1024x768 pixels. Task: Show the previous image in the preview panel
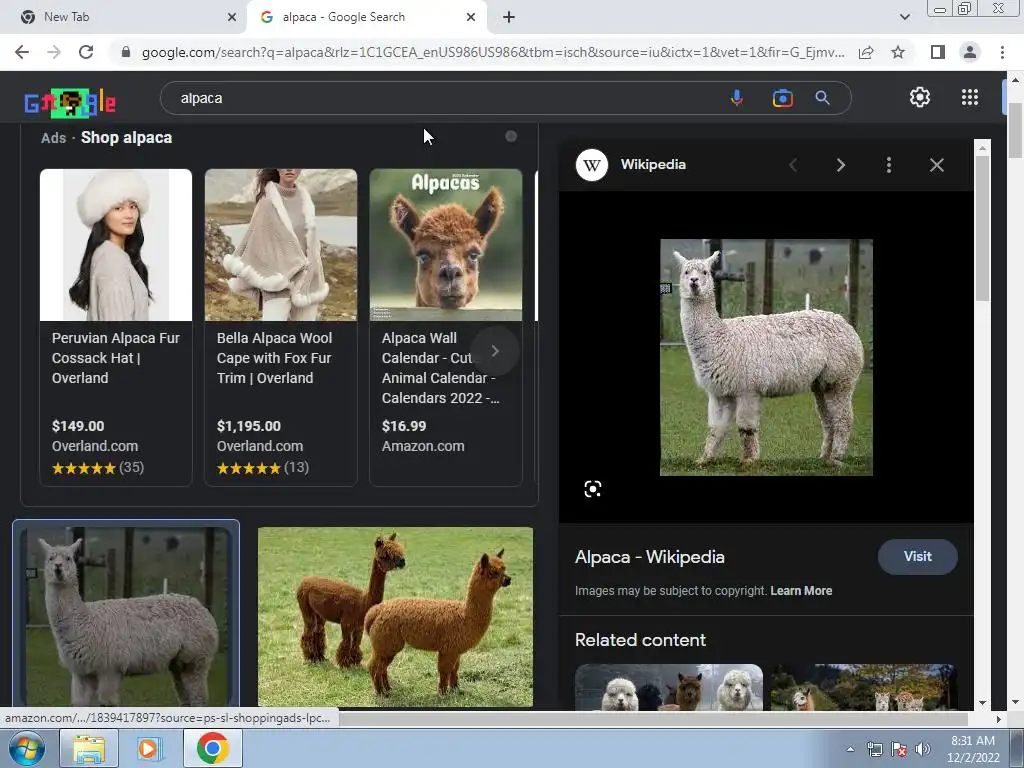(793, 165)
